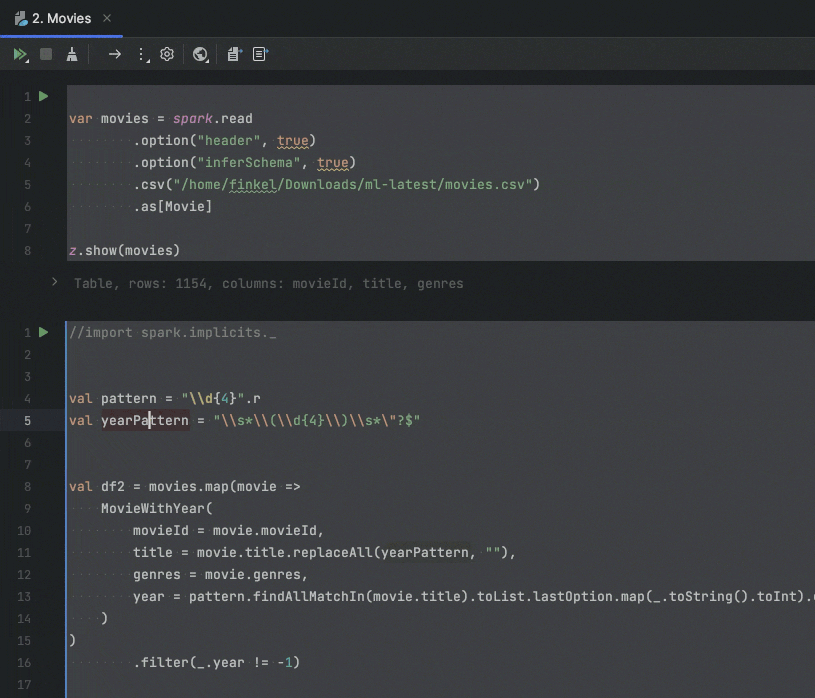Open the vertical dots more-actions dropdown
The width and height of the screenshot is (815, 698).
(141, 54)
